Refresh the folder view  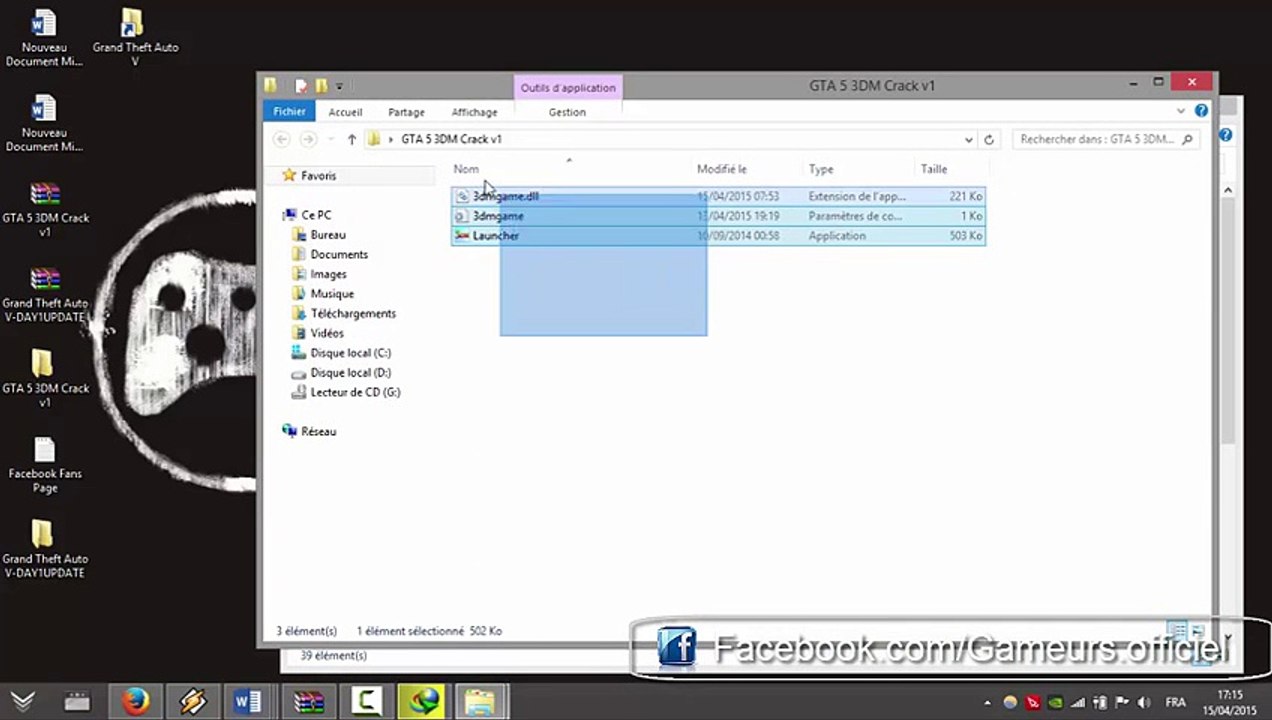point(989,140)
